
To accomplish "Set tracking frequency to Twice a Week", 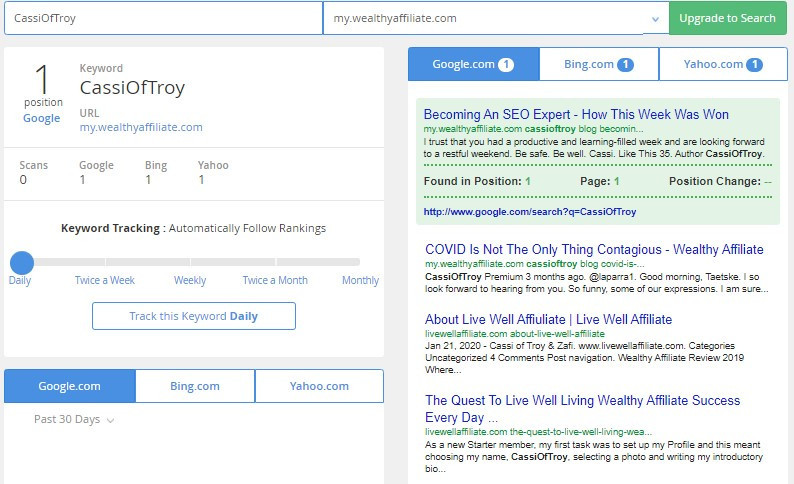I will click(105, 280).
